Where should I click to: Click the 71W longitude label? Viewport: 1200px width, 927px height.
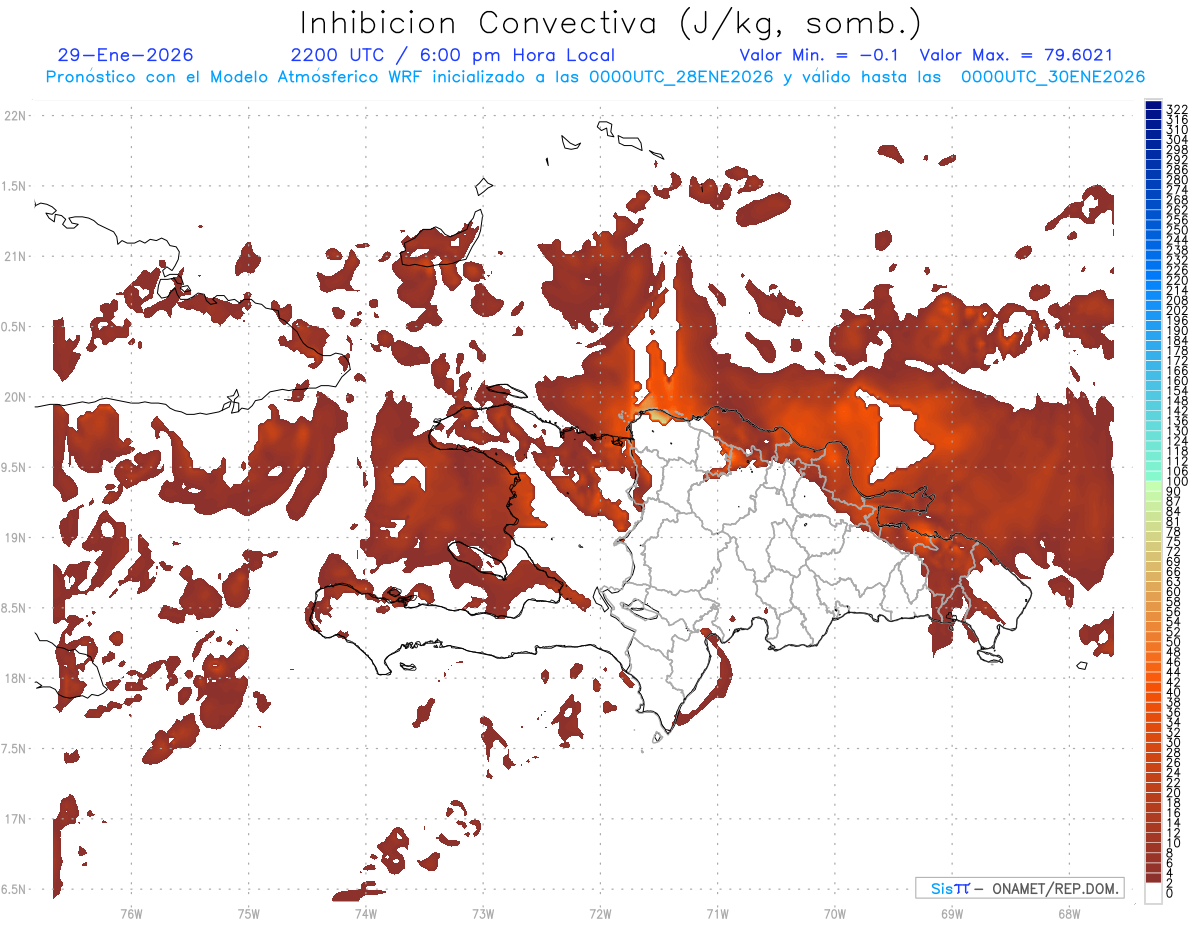(x=717, y=914)
